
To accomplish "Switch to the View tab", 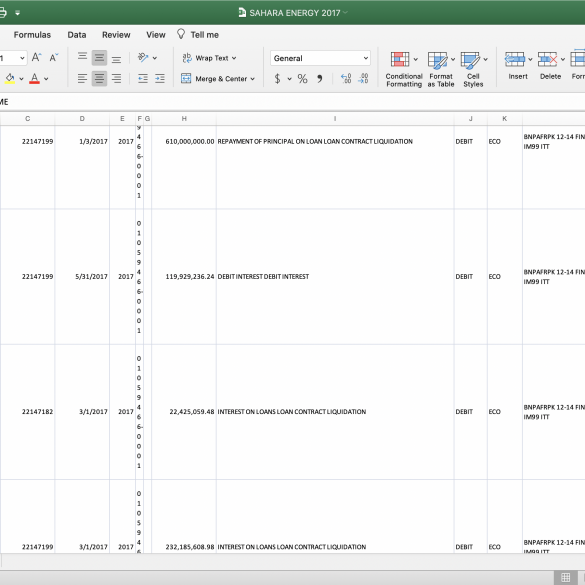I will tap(156, 35).
